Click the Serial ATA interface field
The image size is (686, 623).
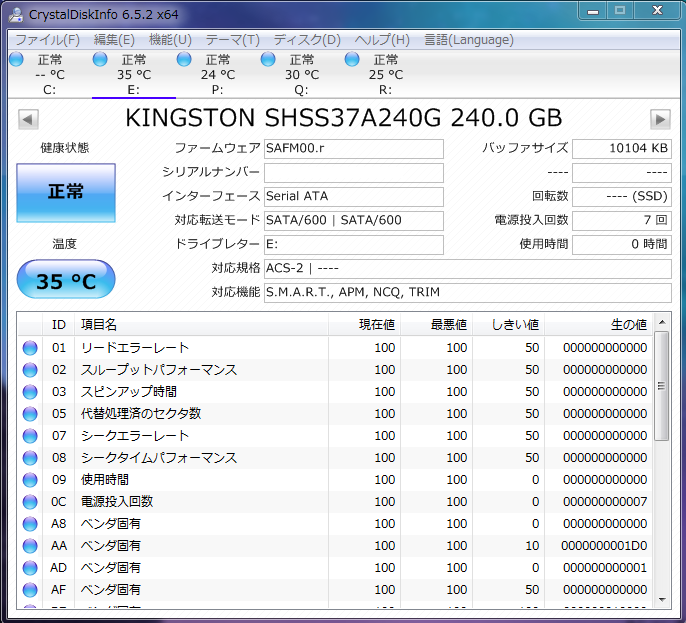(354, 196)
